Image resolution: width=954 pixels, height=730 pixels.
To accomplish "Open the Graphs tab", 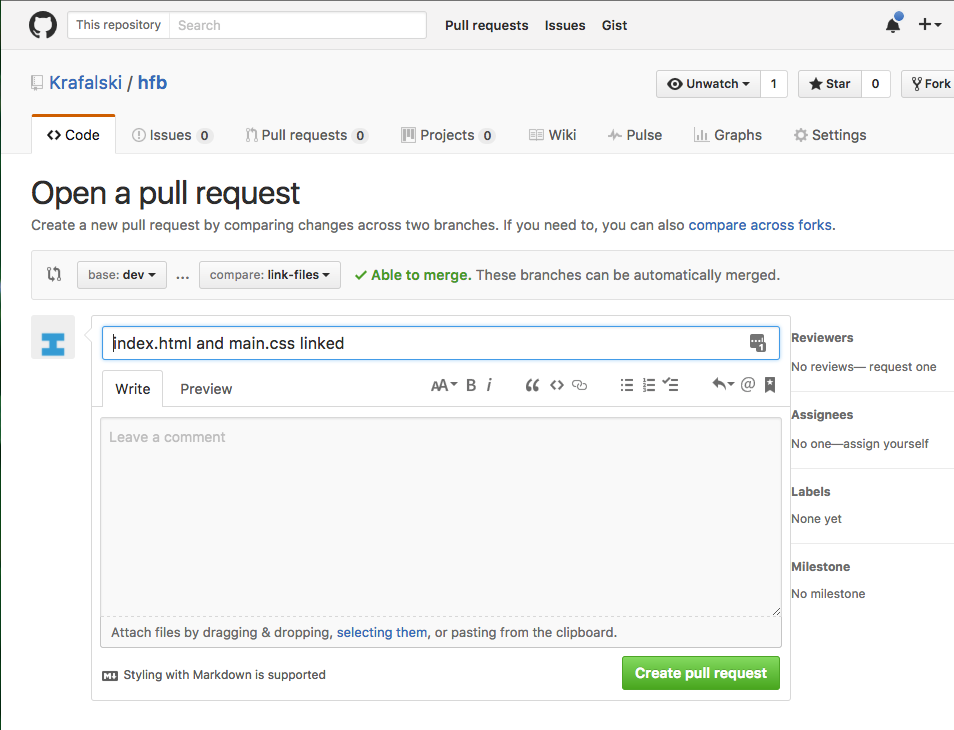I will (x=728, y=135).
